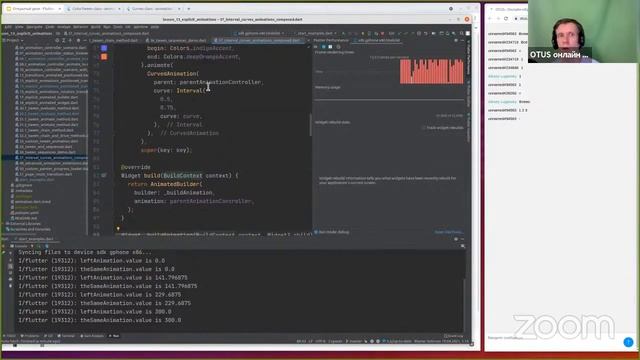640x360 pixels.
Task: Hide the Project tool window
Action: tap(84, 40)
